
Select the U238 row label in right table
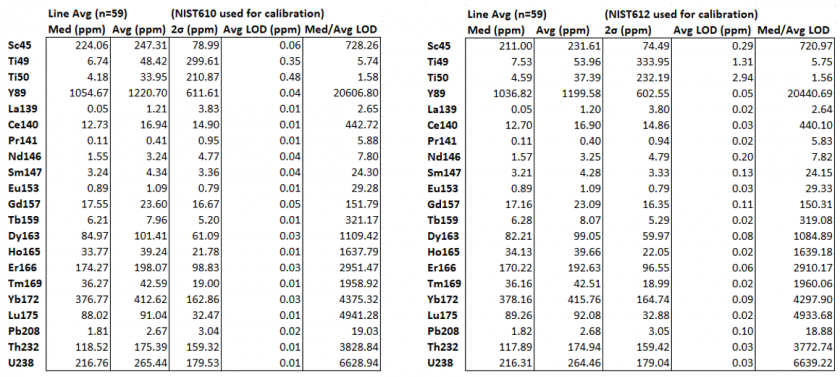pyautogui.click(x=441, y=363)
